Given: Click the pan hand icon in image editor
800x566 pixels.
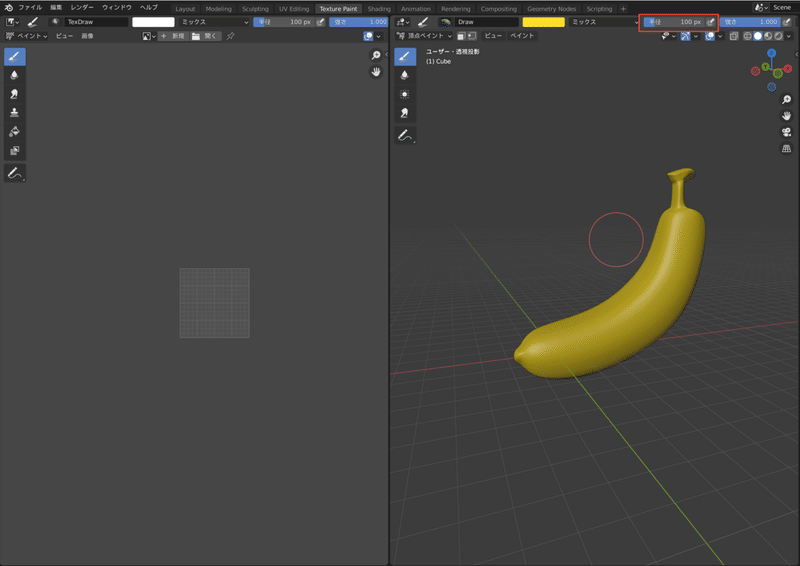Looking at the screenshot, I should click(x=376, y=72).
